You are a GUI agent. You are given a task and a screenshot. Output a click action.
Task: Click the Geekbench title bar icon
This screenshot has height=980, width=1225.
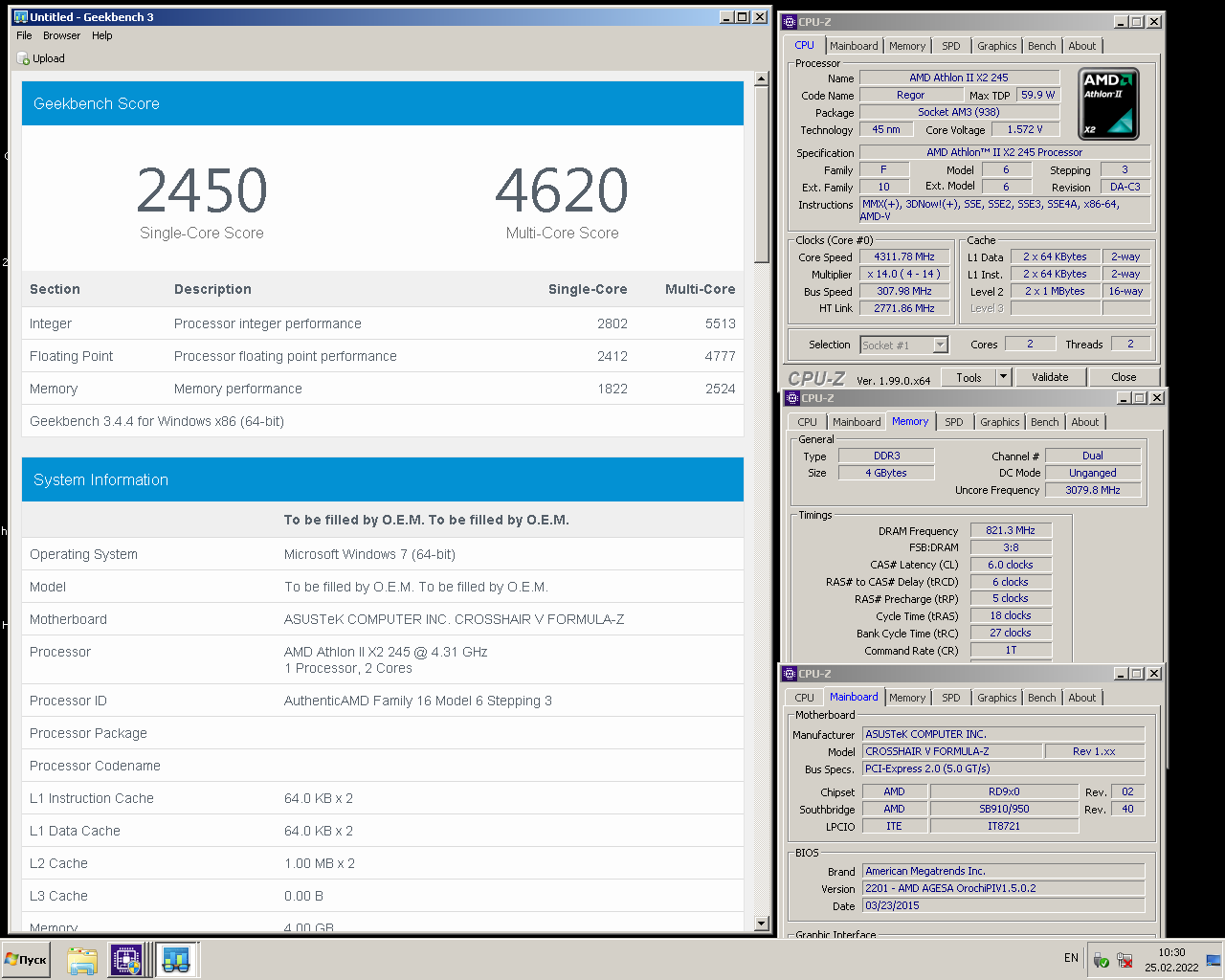coord(20,17)
